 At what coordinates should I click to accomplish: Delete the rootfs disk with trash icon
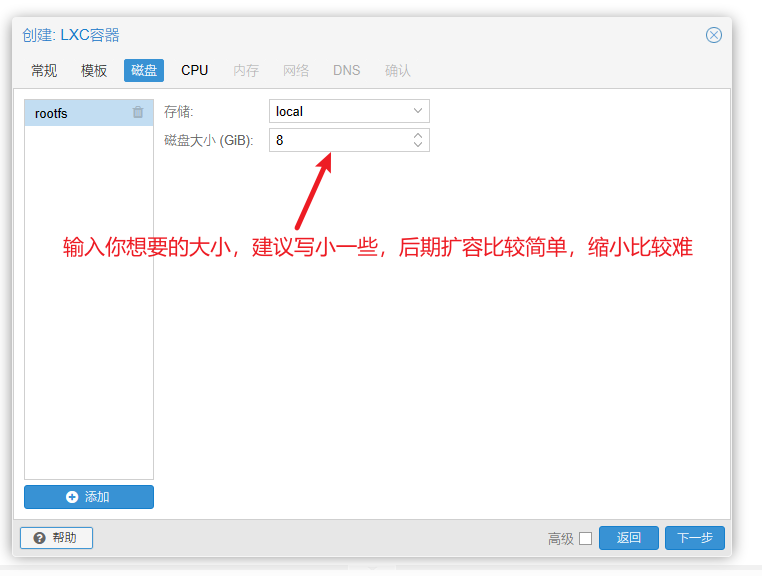(138, 113)
